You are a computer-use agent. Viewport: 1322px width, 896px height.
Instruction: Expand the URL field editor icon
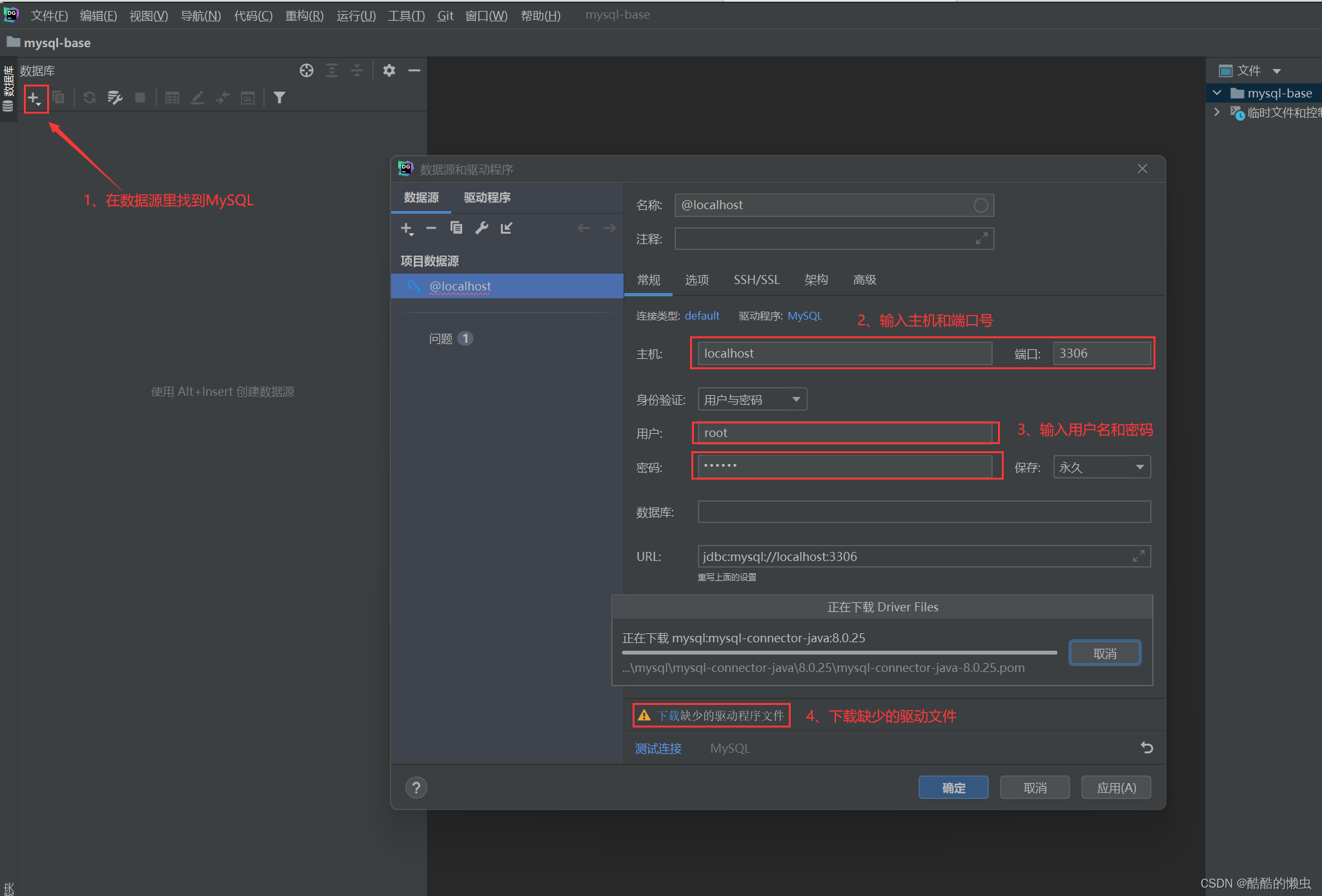coord(1139,556)
